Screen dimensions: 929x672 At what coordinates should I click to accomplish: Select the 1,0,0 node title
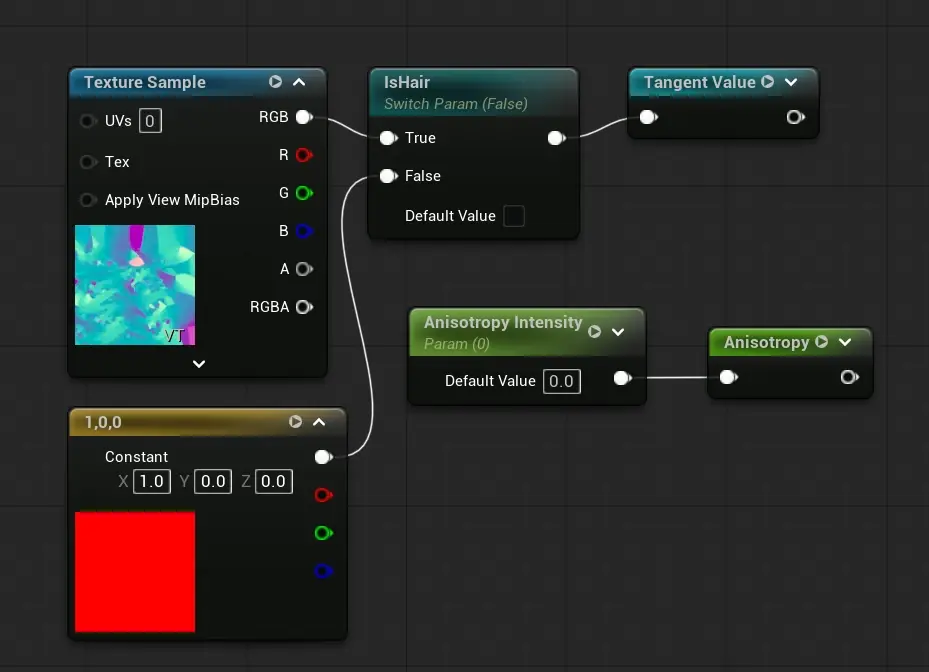103,422
